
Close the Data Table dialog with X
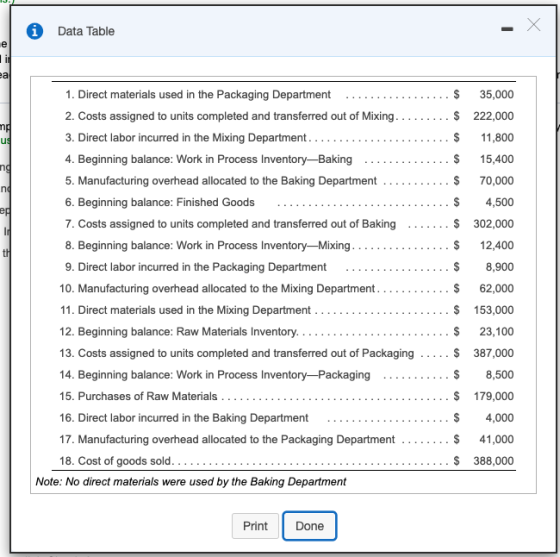(534, 25)
